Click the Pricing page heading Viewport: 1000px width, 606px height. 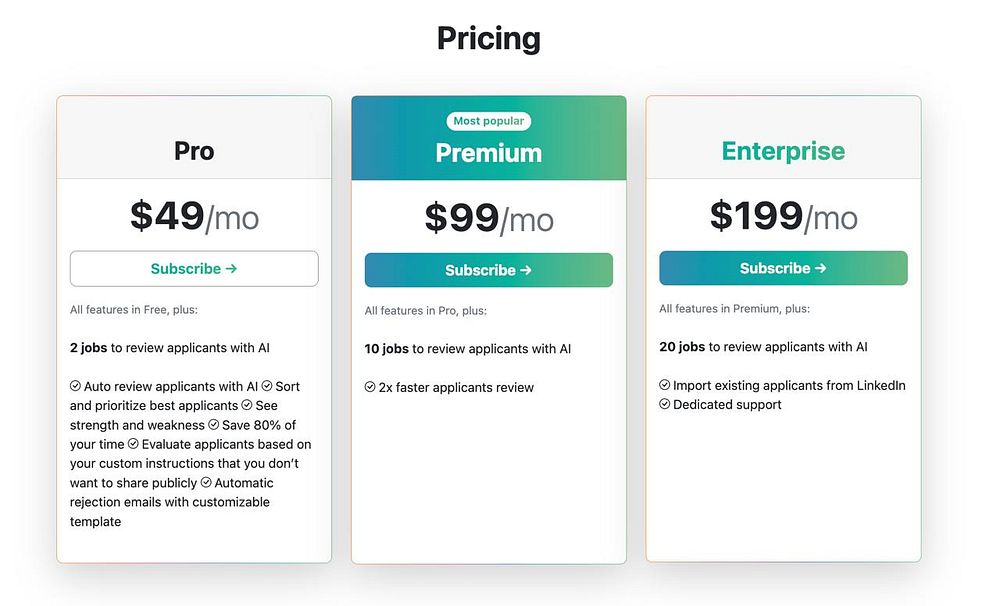coord(488,39)
